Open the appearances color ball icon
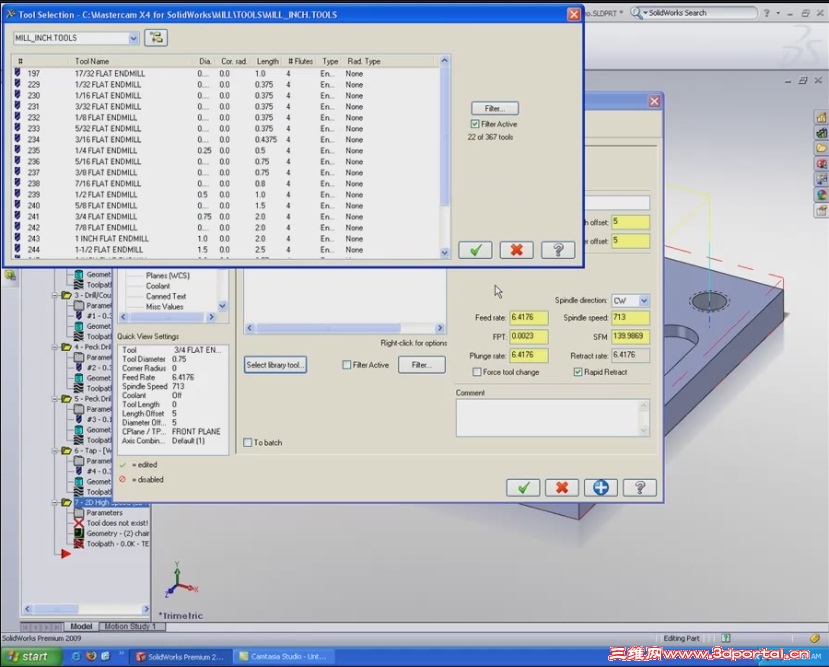 click(x=821, y=195)
